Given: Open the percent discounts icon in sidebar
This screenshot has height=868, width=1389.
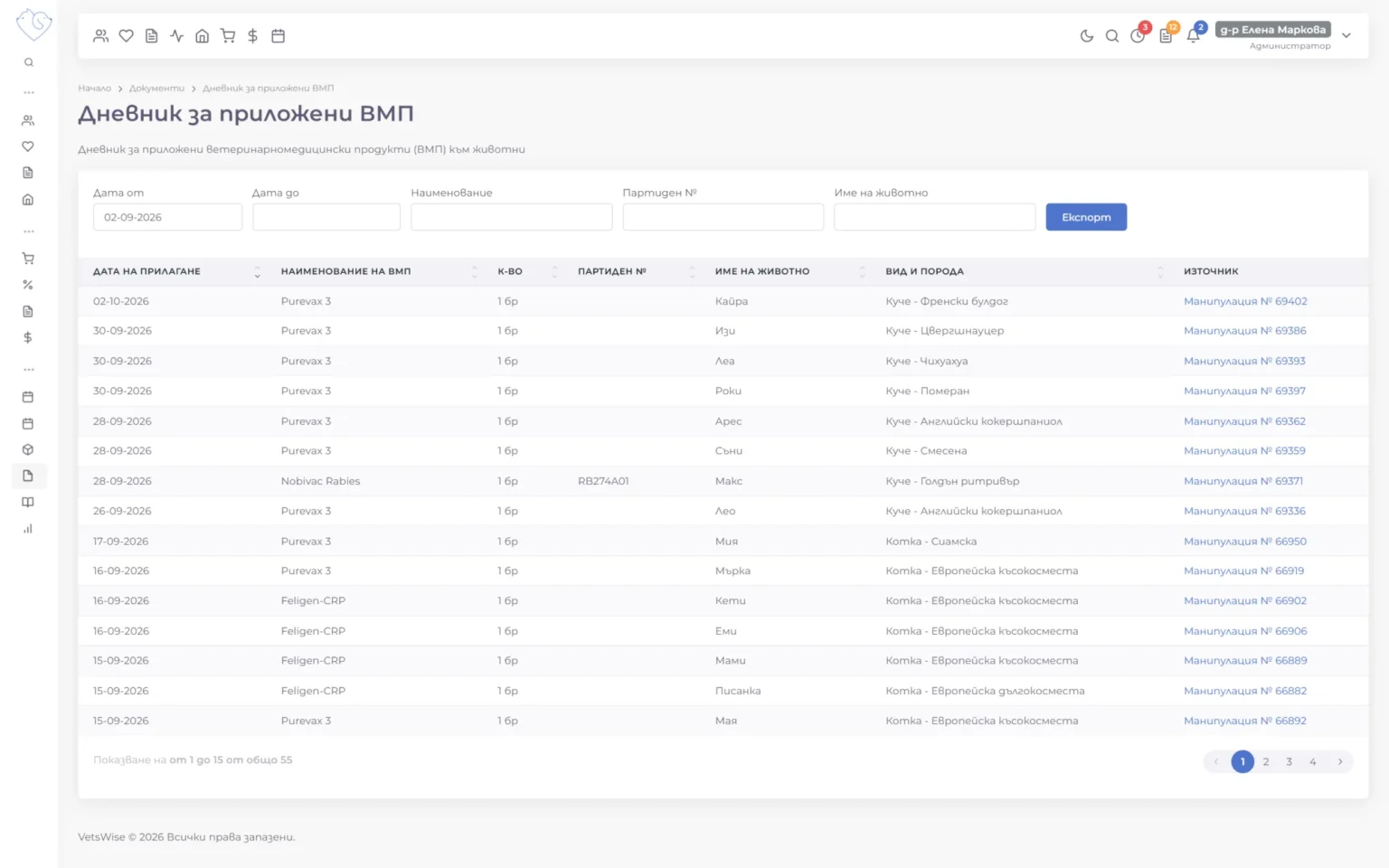Looking at the screenshot, I should (x=28, y=285).
